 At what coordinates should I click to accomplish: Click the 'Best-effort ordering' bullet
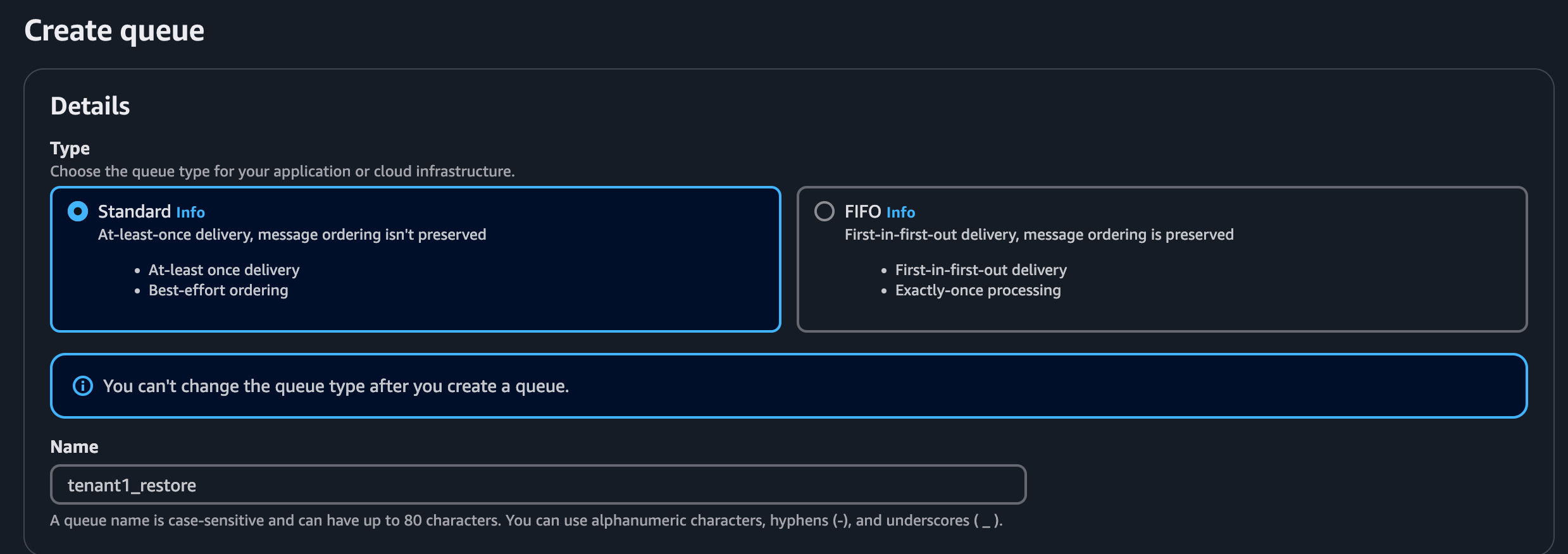point(218,290)
